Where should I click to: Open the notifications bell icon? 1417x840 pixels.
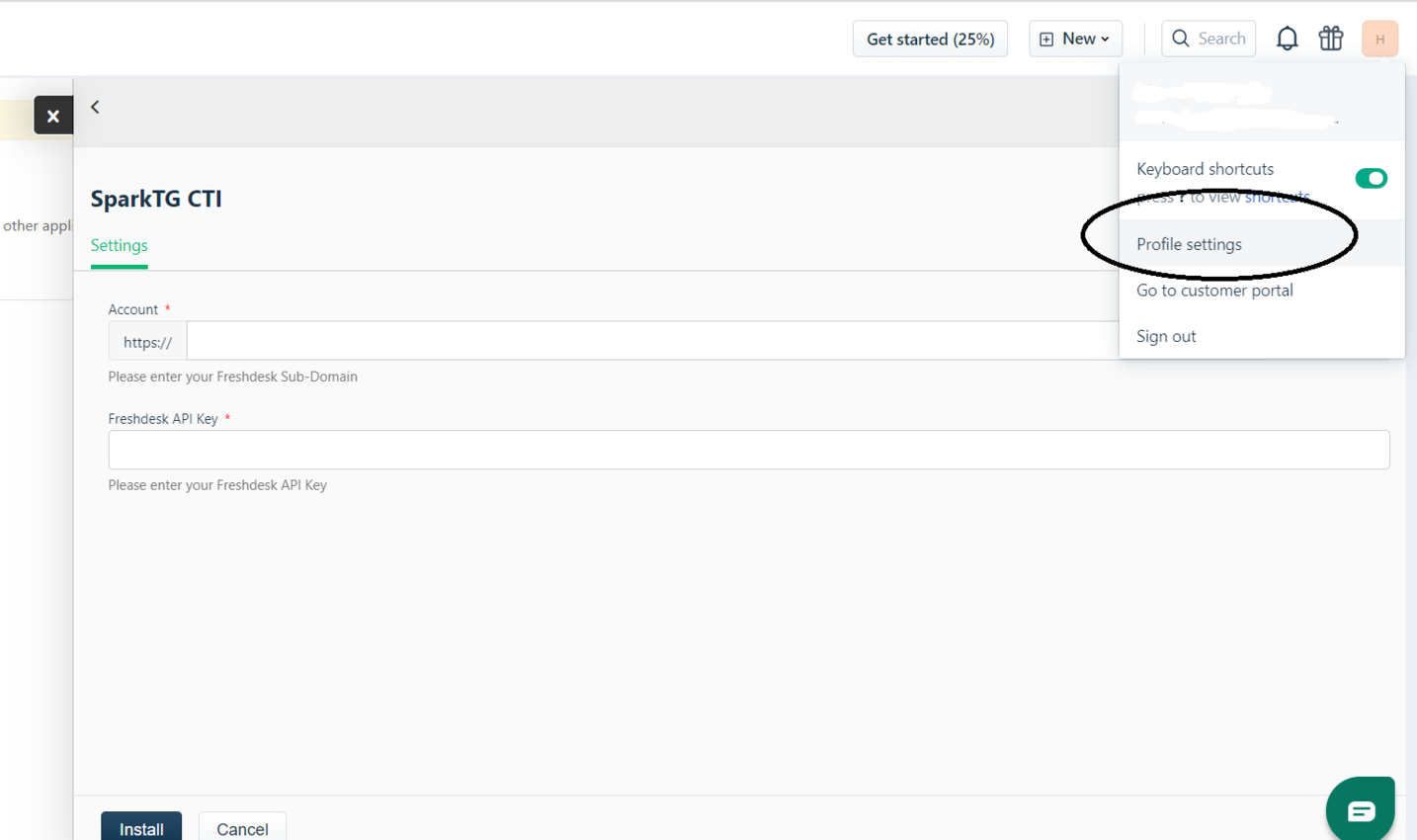click(x=1287, y=38)
